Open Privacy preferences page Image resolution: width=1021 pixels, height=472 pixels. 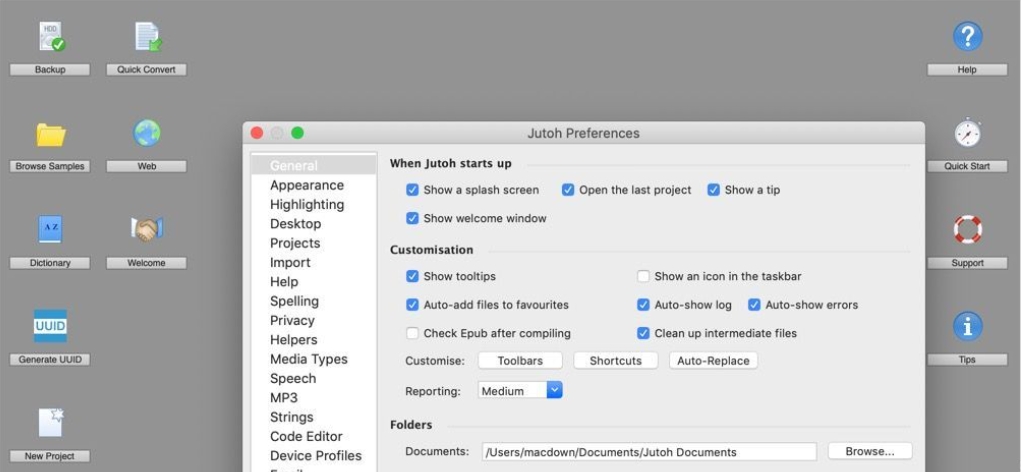pos(313,320)
